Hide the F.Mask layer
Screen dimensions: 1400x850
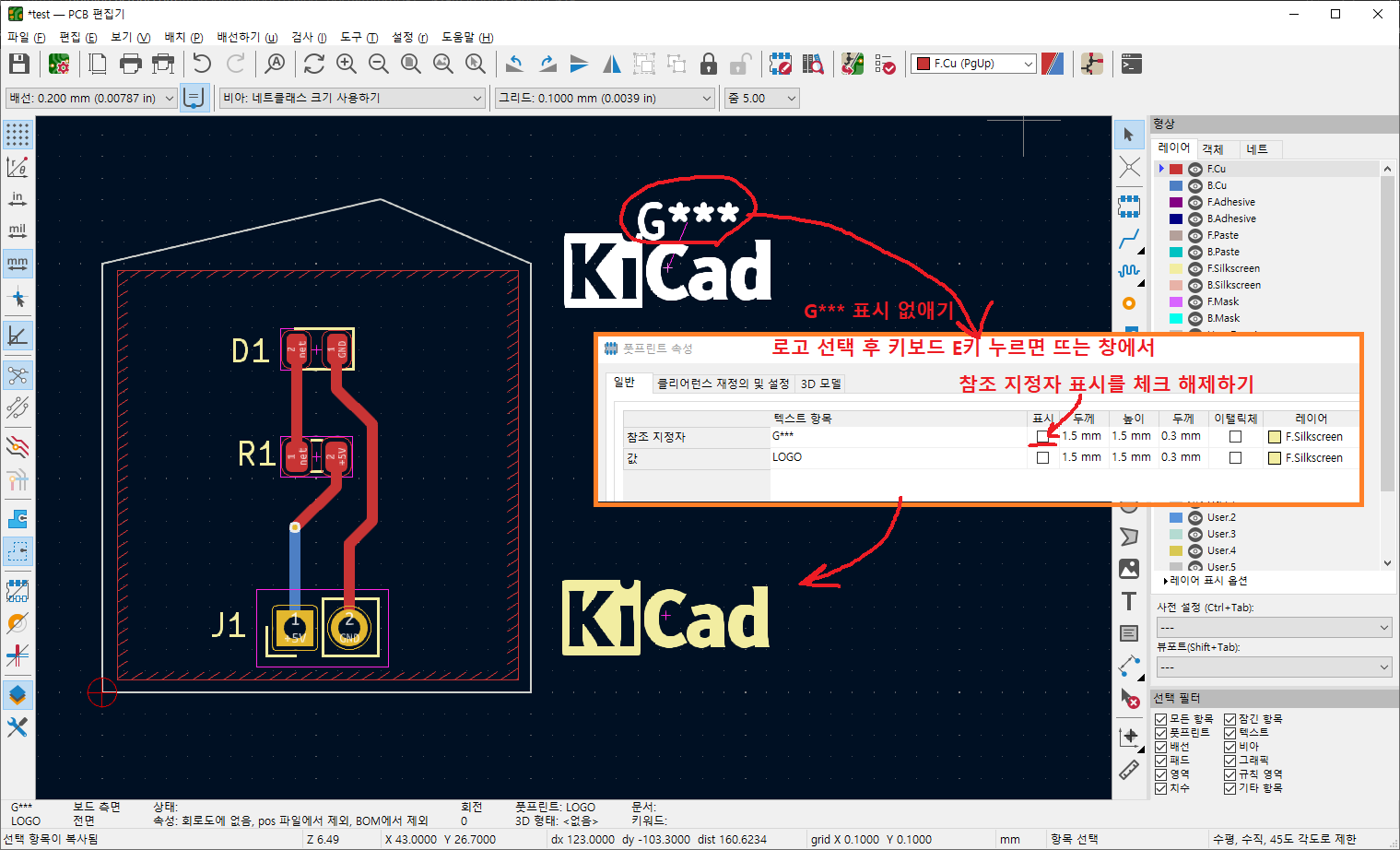pos(1195,302)
